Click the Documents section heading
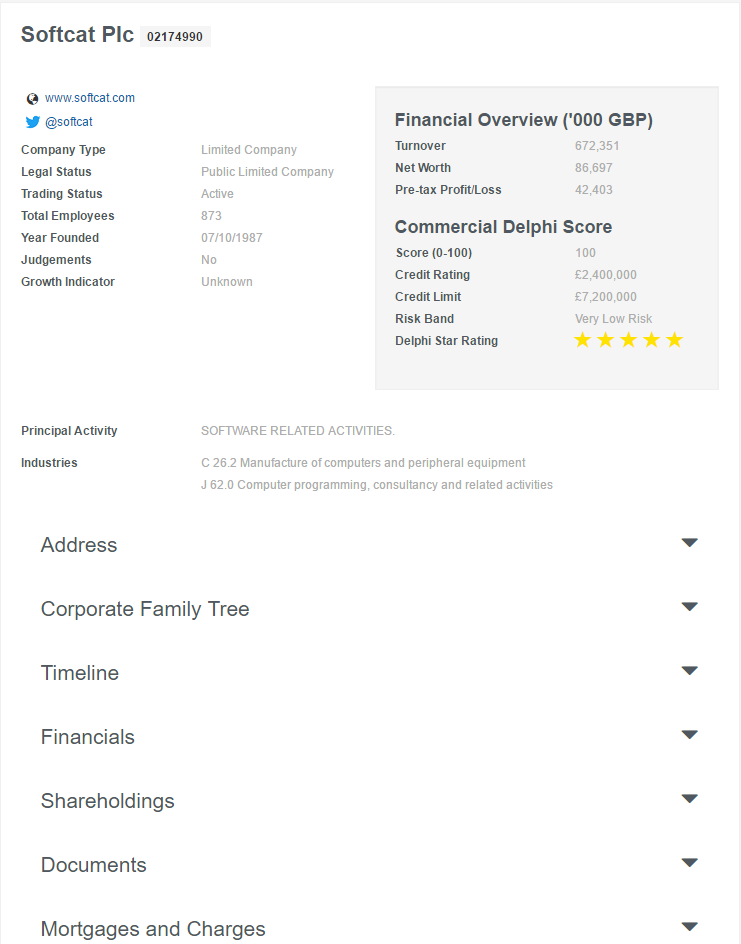Screen dimensions: 741x944 [94, 865]
